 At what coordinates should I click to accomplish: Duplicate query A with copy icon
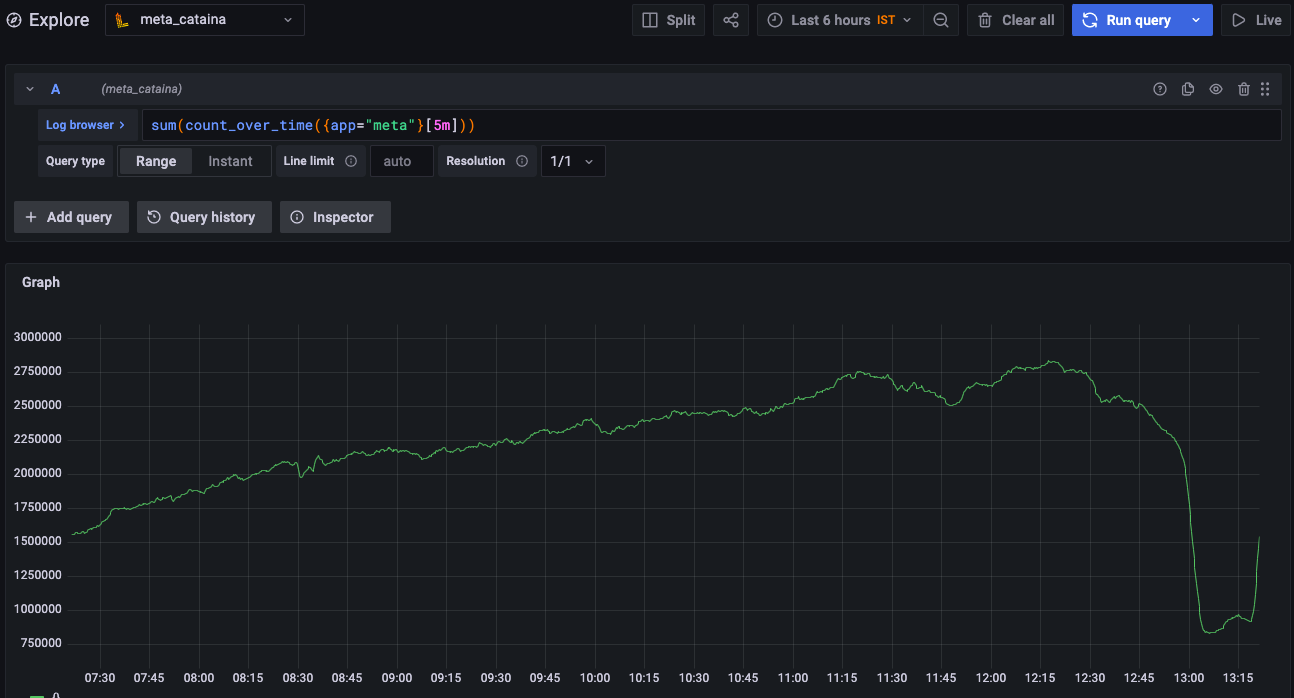tap(1188, 89)
